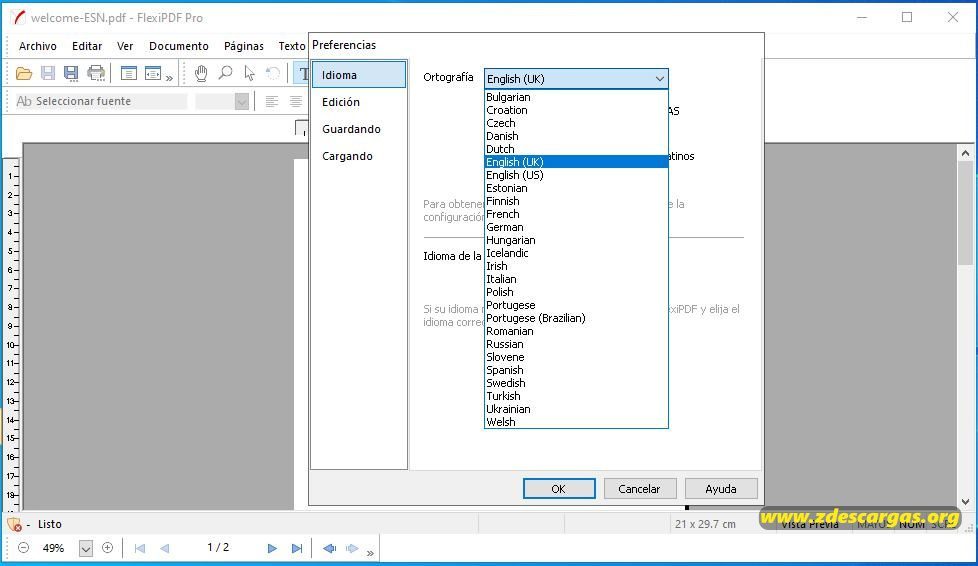
Task: Select the Hand pan tool
Action: click(x=201, y=73)
